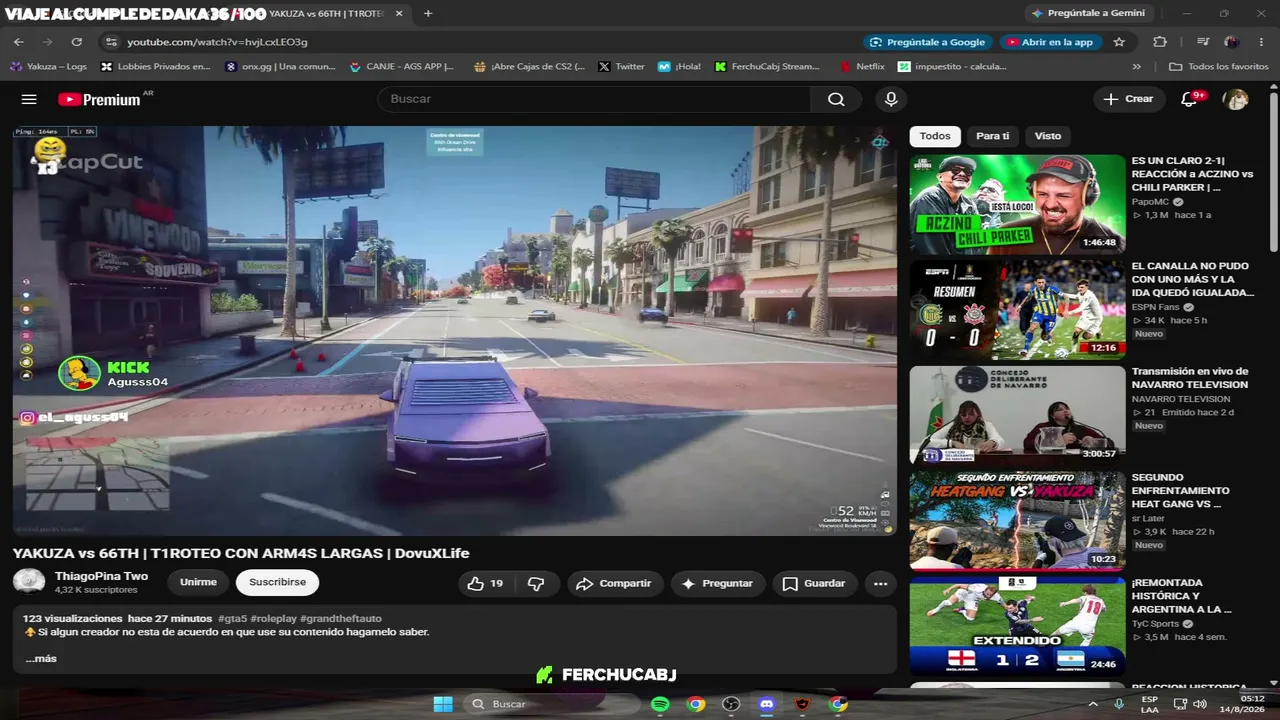The image size is (1280, 720).
Task: Open ESPN Resumen 0-0 video thumbnail
Action: (x=1017, y=310)
